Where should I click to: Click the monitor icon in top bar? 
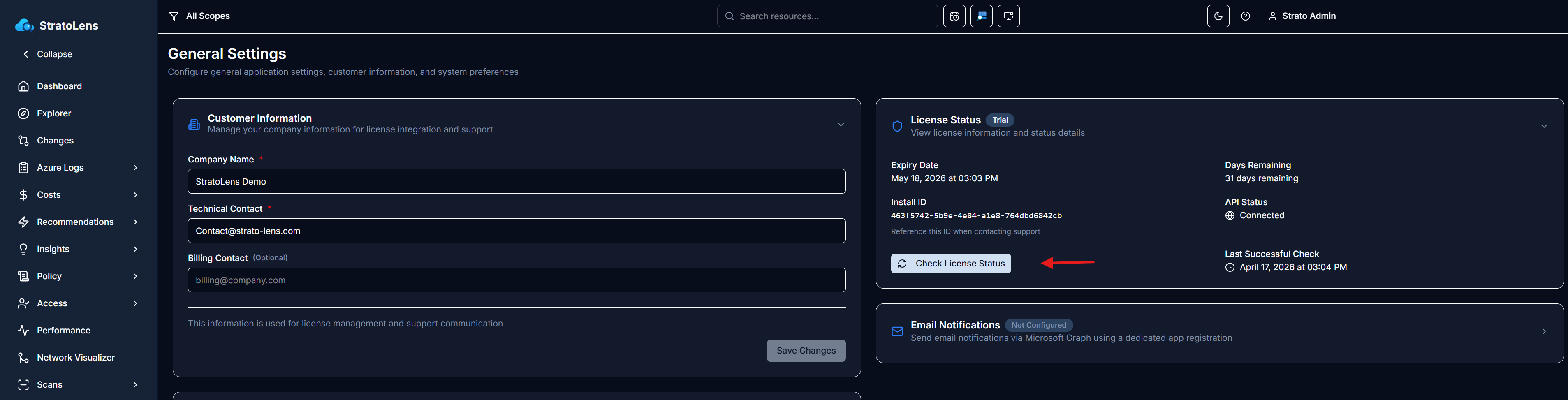pos(1009,16)
